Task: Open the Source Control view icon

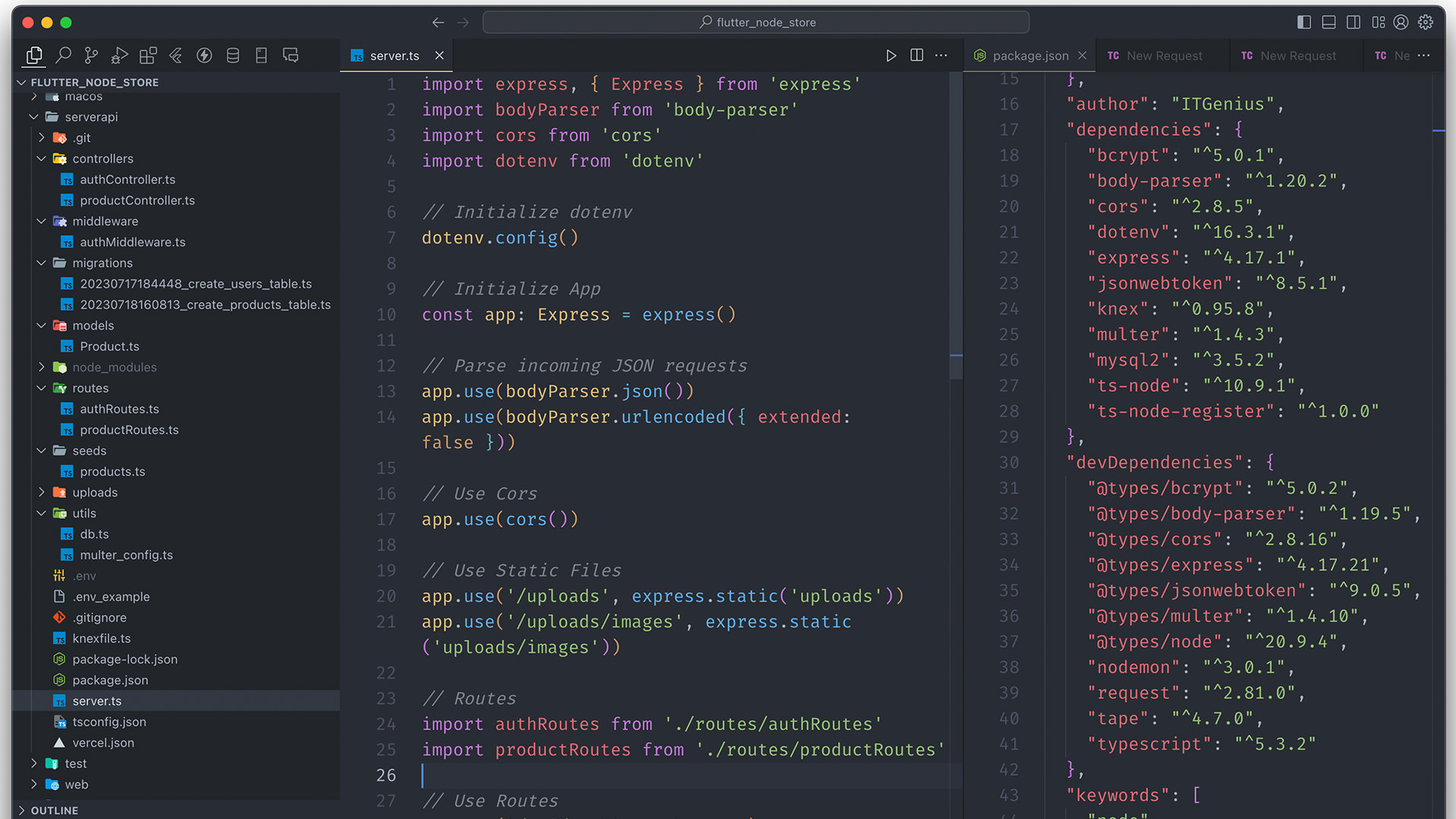Action: pyautogui.click(x=91, y=55)
